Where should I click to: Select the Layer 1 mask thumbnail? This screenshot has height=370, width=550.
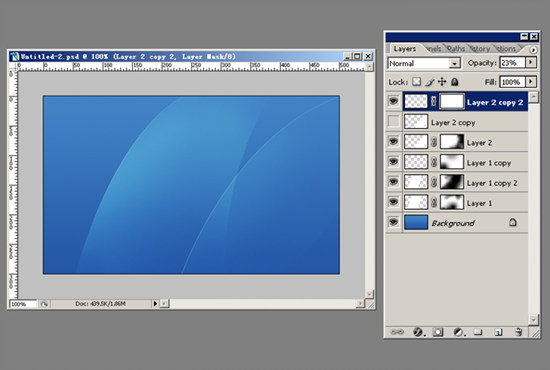[452, 202]
